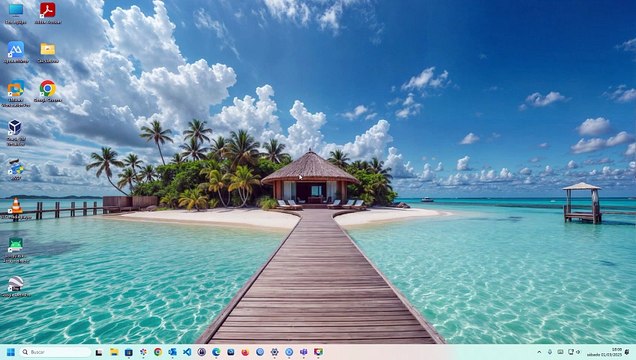
Task: Open Outlook from the taskbar
Action: (x=172, y=352)
